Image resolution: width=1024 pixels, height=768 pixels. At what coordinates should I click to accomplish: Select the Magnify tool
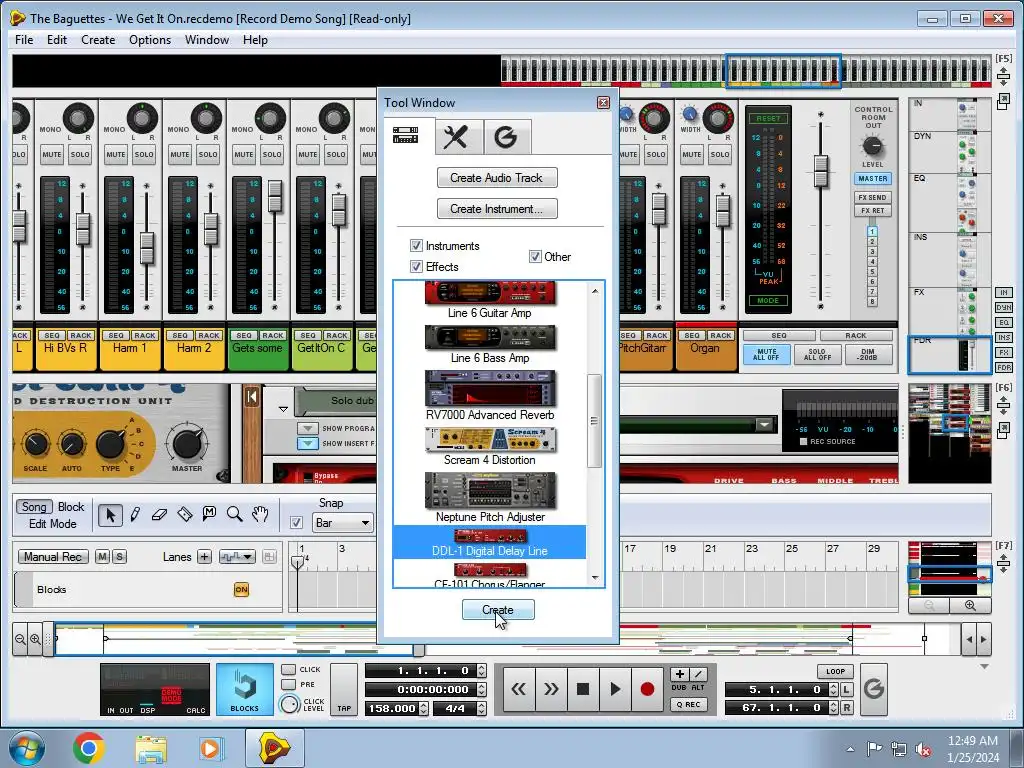(x=234, y=515)
